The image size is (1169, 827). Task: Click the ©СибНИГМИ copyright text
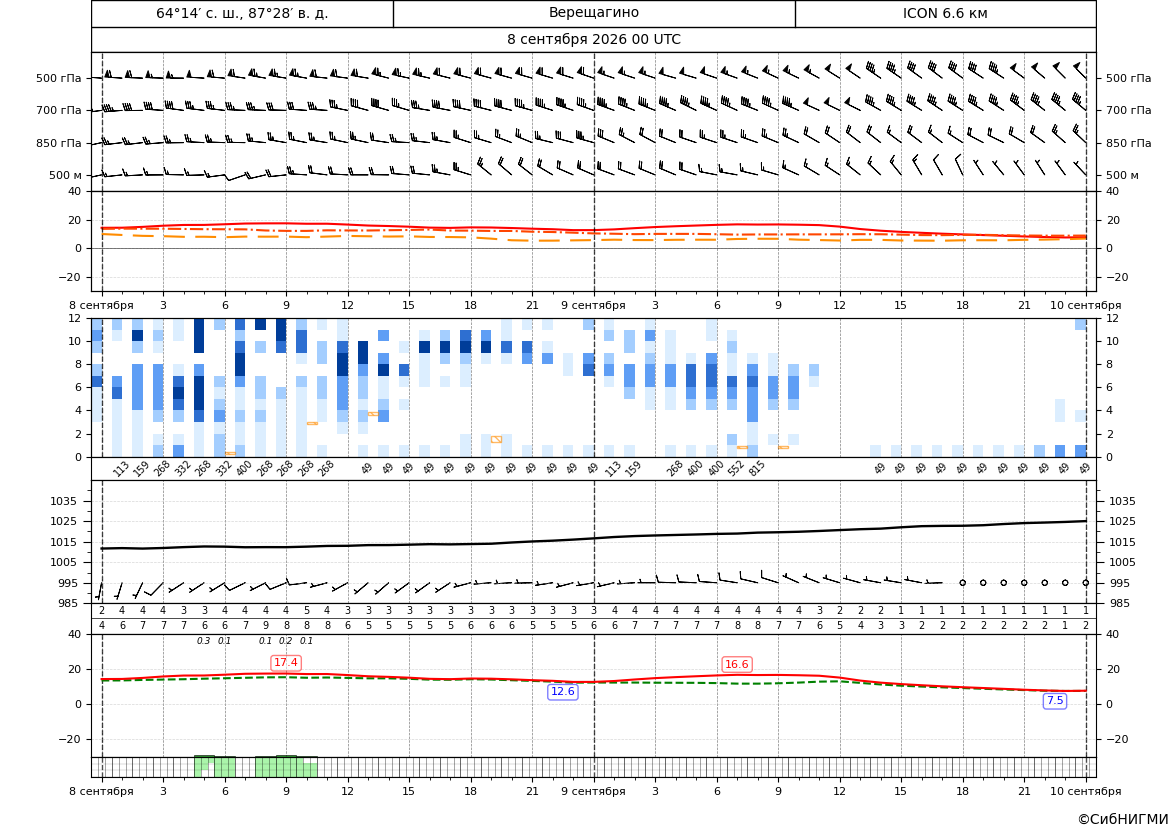1123,819
